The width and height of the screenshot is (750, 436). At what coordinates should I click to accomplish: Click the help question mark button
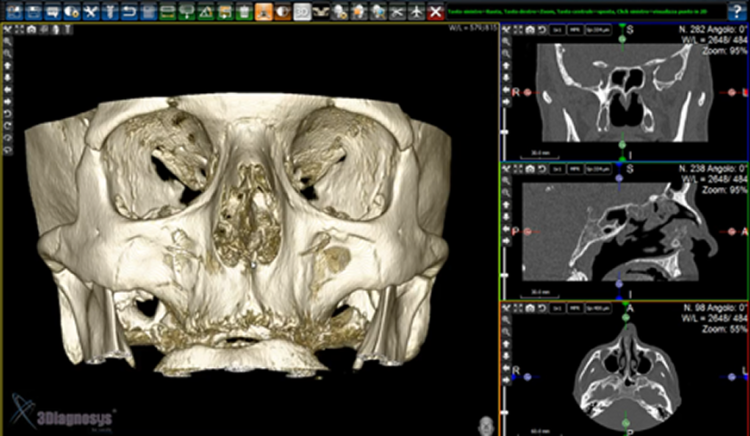tap(737, 11)
